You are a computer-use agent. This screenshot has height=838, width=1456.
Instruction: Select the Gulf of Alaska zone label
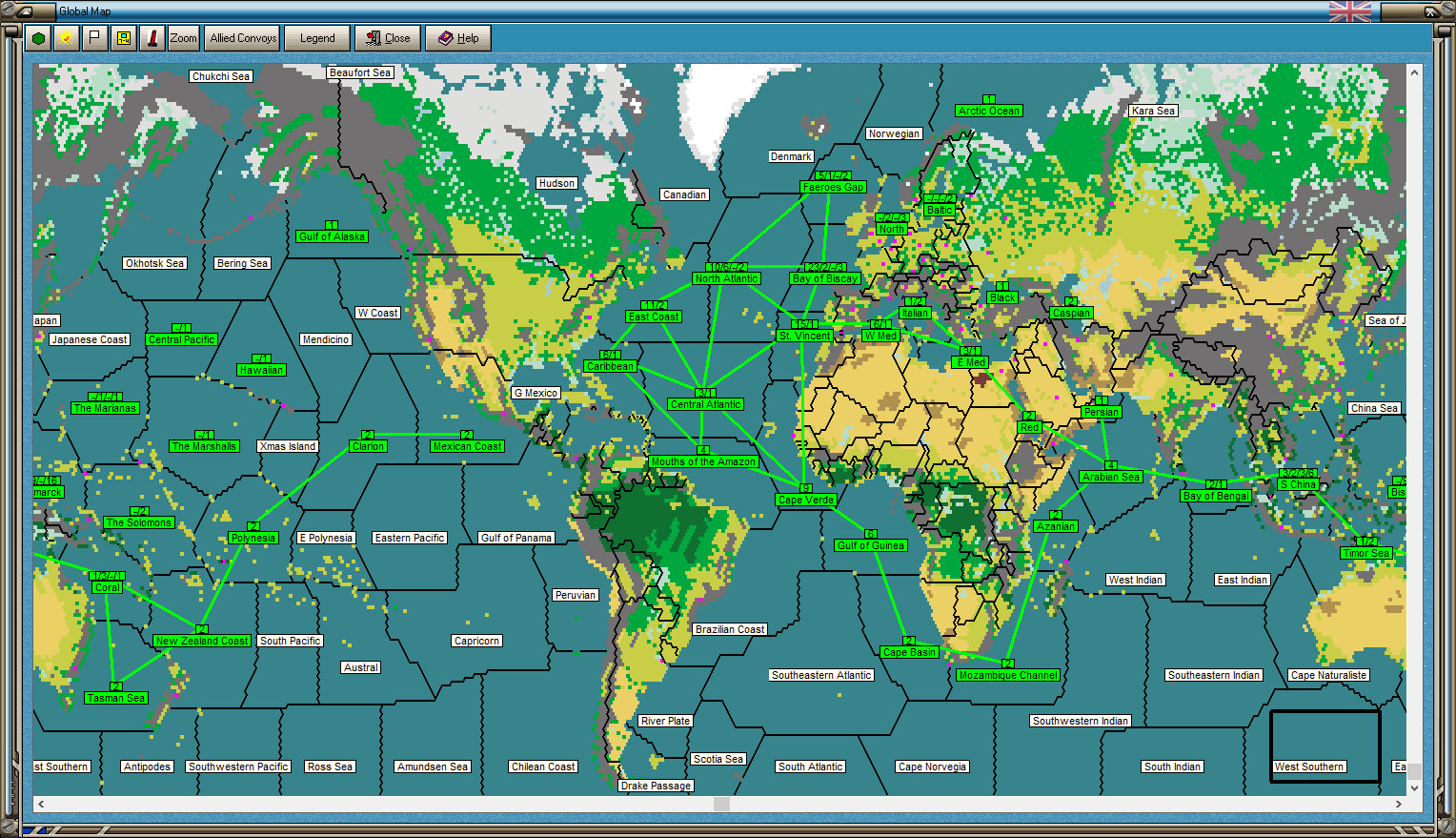(x=332, y=236)
